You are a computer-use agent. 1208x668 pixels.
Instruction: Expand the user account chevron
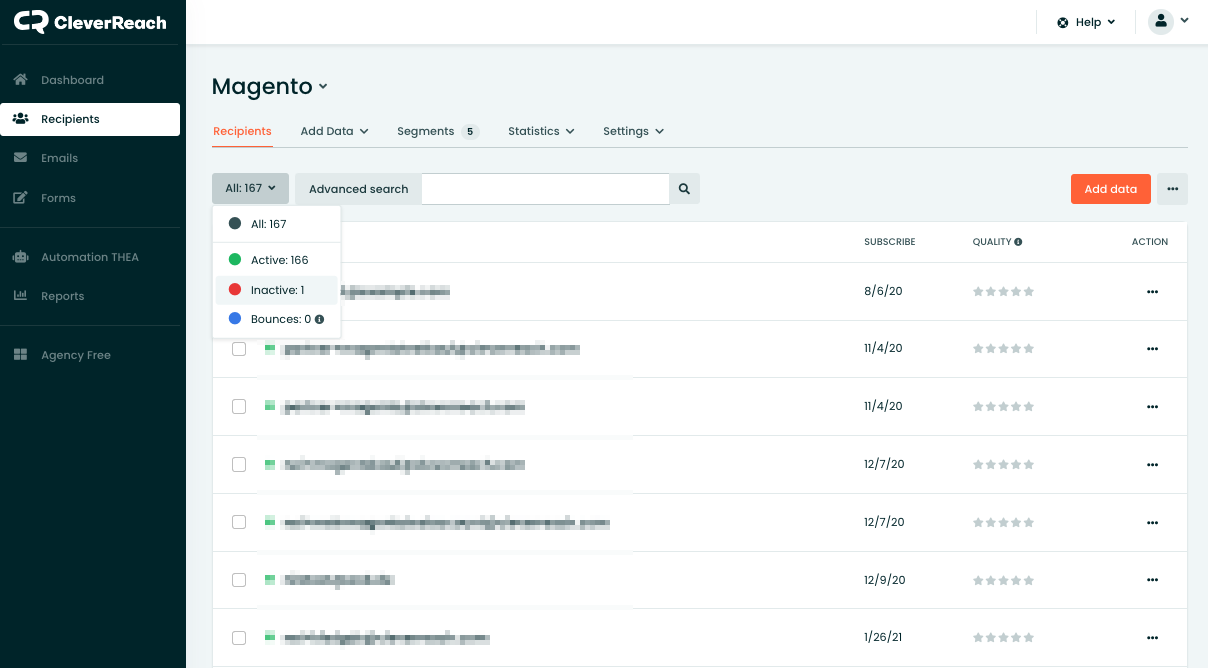pyautogui.click(x=1185, y=20)
